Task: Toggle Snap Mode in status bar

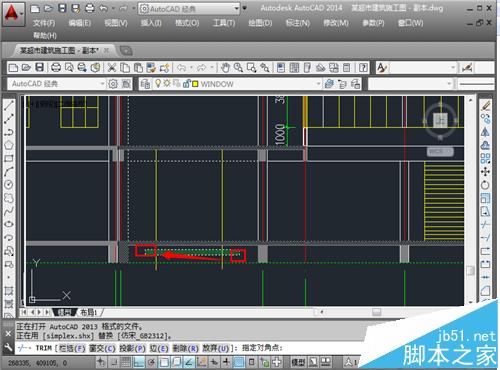Action: (x=114, y=362)
